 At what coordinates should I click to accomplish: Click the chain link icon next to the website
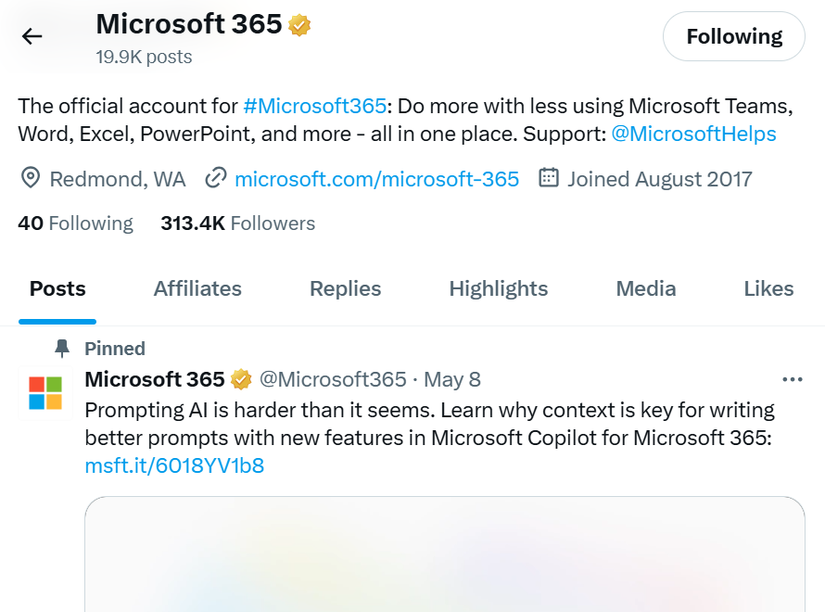tap(216, 178)
